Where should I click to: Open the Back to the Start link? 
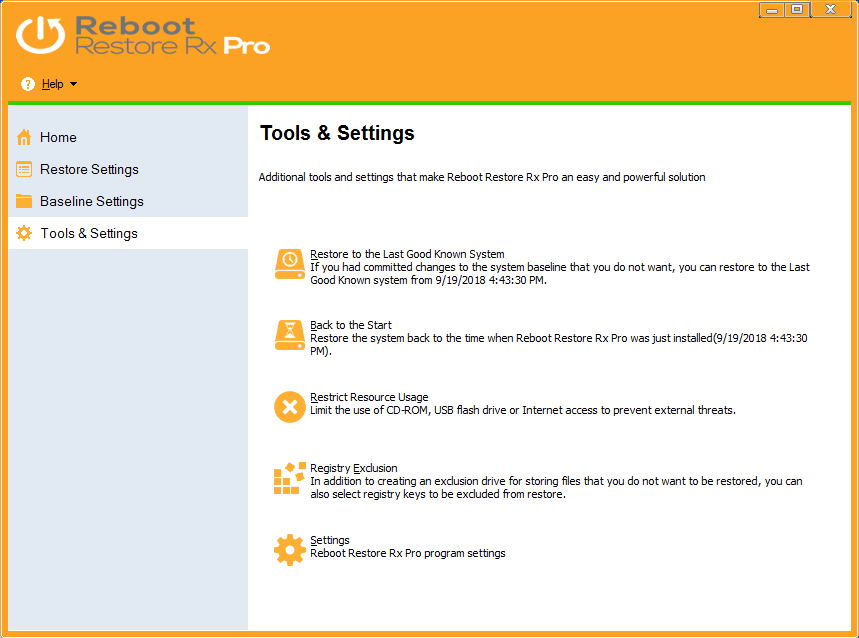tap(351, 325)
